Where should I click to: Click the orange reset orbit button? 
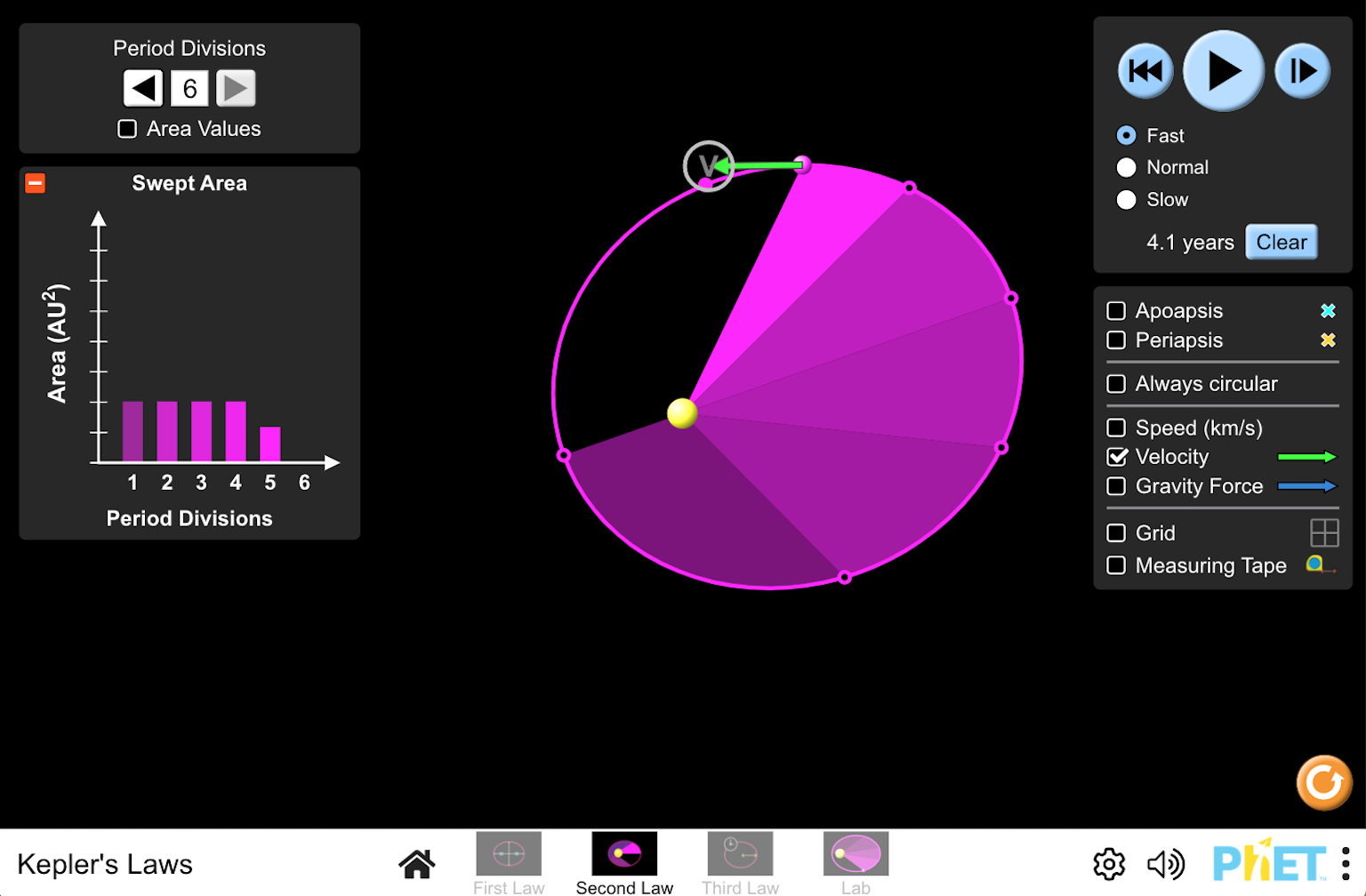(x=1324, y=783)
